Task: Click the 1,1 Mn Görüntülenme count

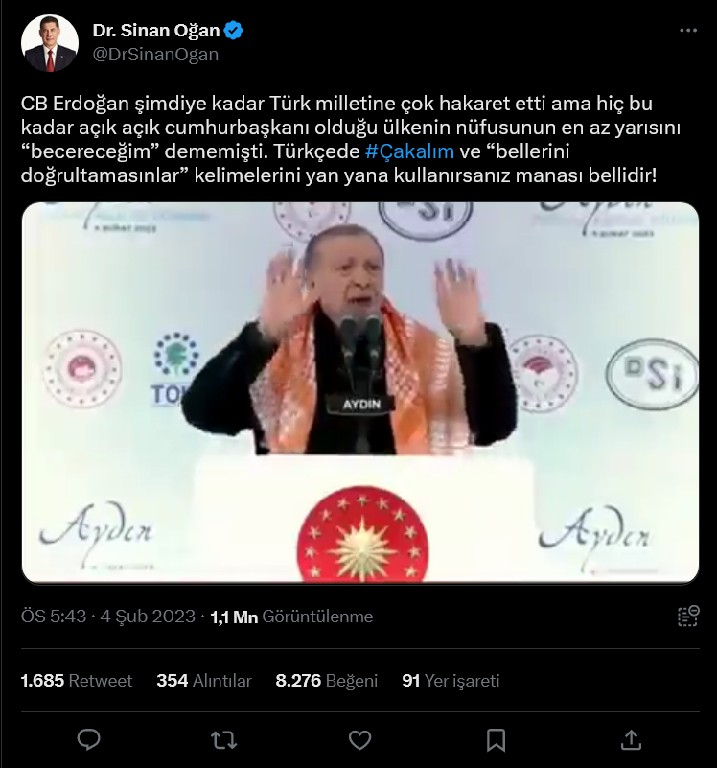Action: click(x=291, y=617)
